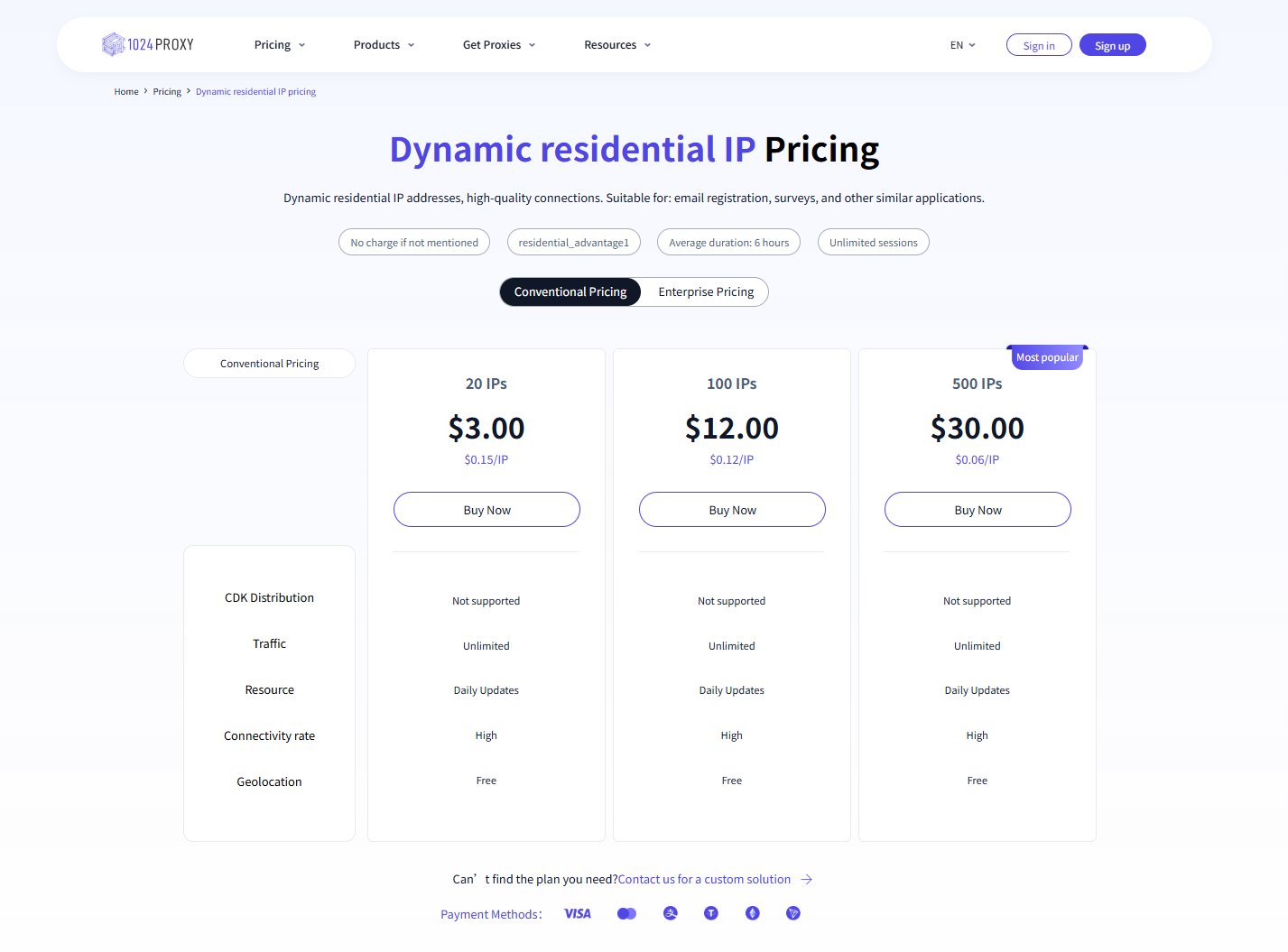This screenshot has width=1288, height=952.
Task: Click Daily Updates in the 500 IPs plan
Action: point(978,690)
